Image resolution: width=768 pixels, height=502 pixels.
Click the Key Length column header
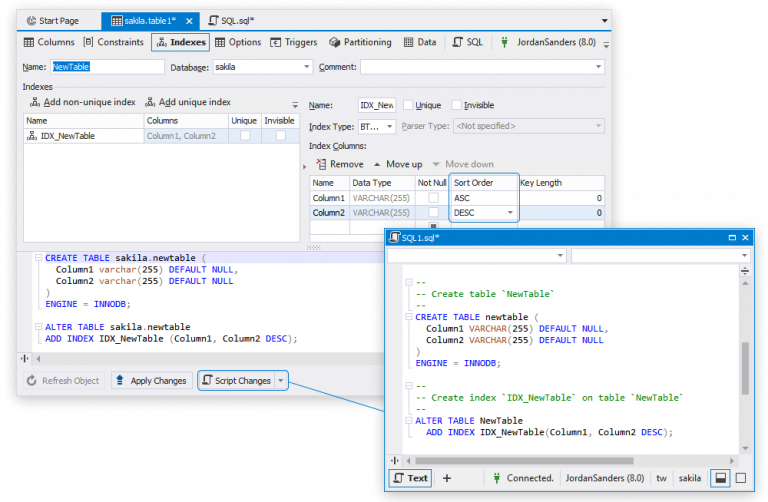pos(561,183)
